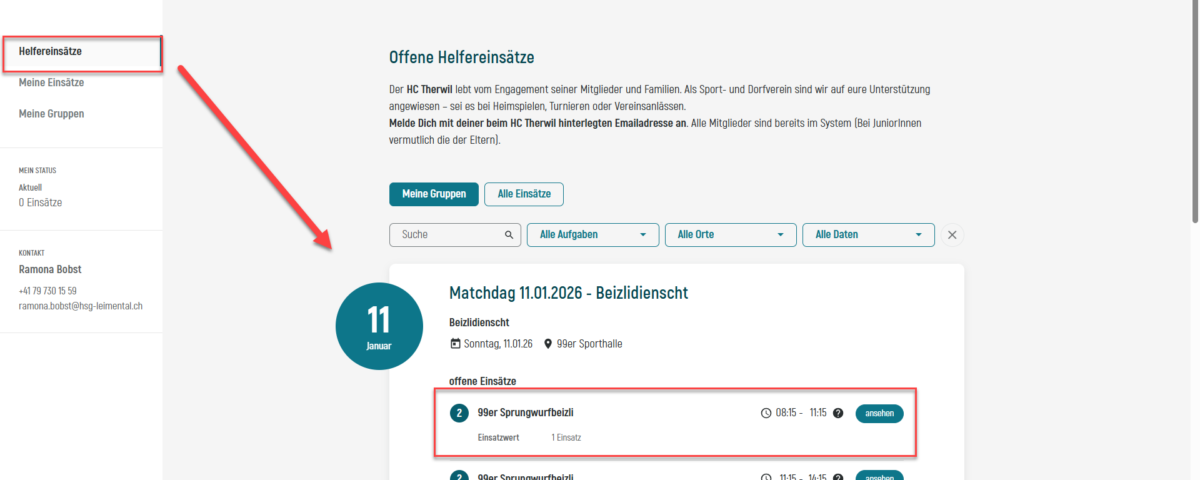Image resolution: width=1200 pixels, height=480 pixels.
Task: Expand the Alle Aufgaben dropdown
Action: (x=593, y=235)
